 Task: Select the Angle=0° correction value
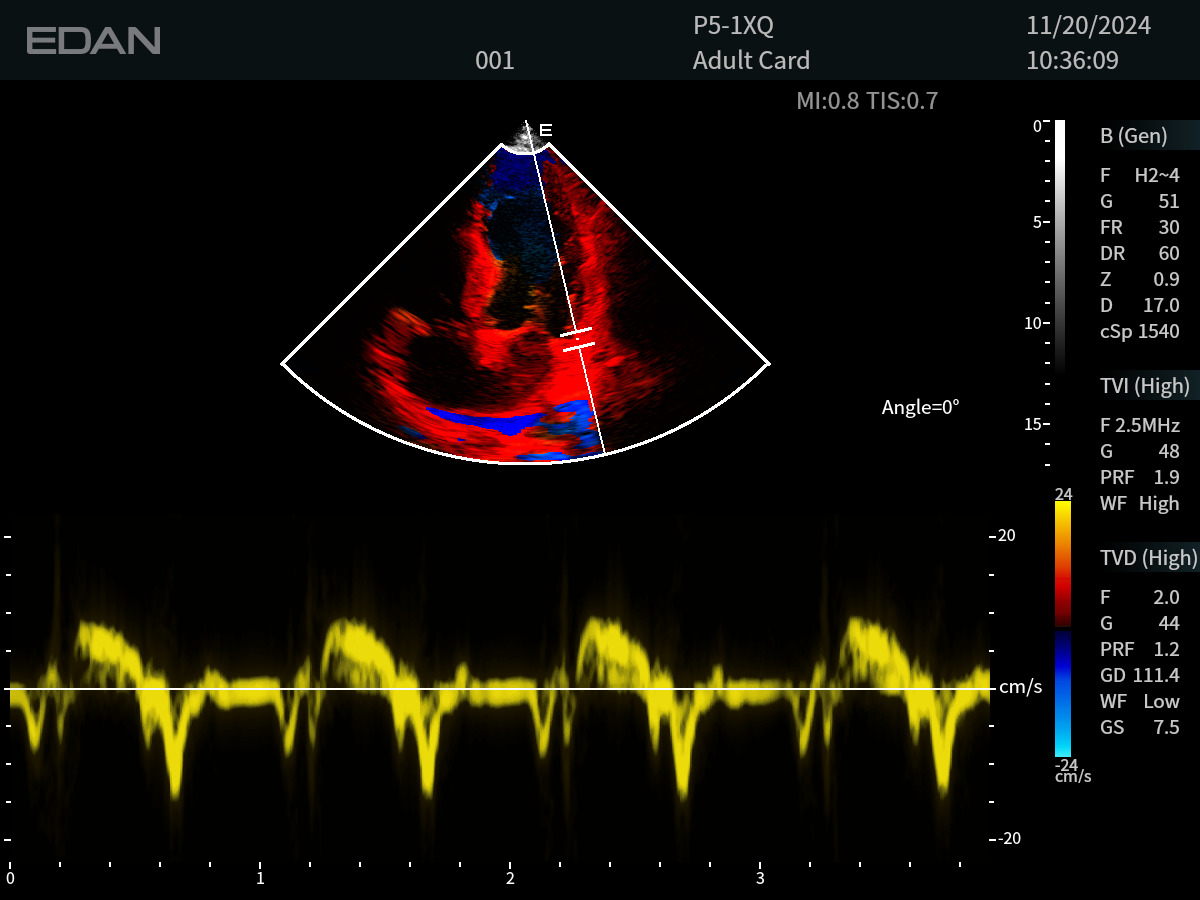point(920,407)
